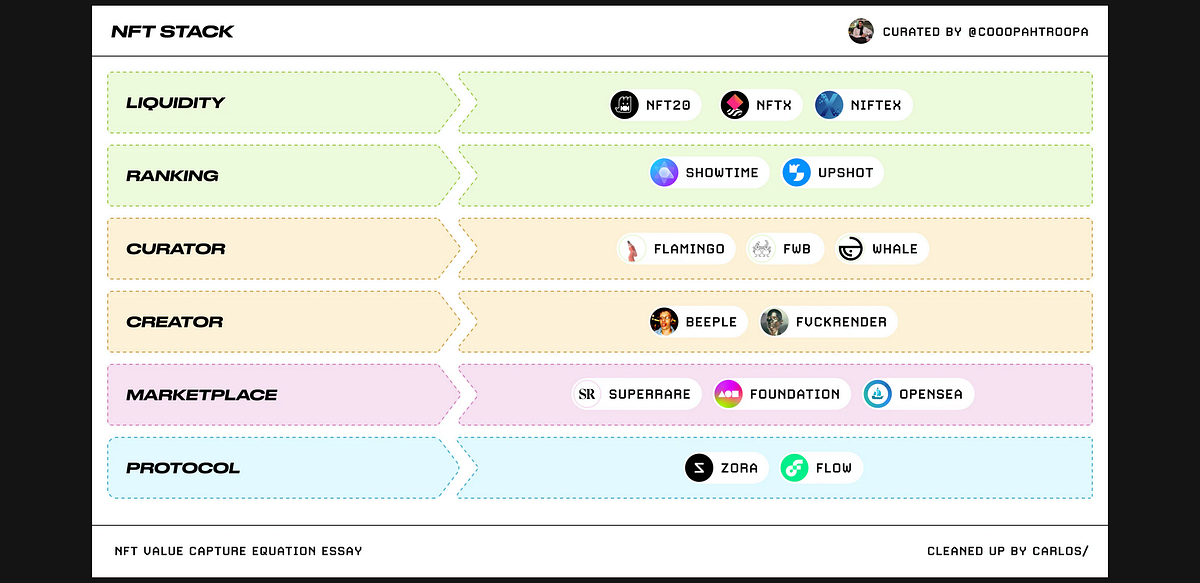Screen dimensions: 1200x583
Task: Click the Showtime purple orb icon
Action: click(664, 173)
